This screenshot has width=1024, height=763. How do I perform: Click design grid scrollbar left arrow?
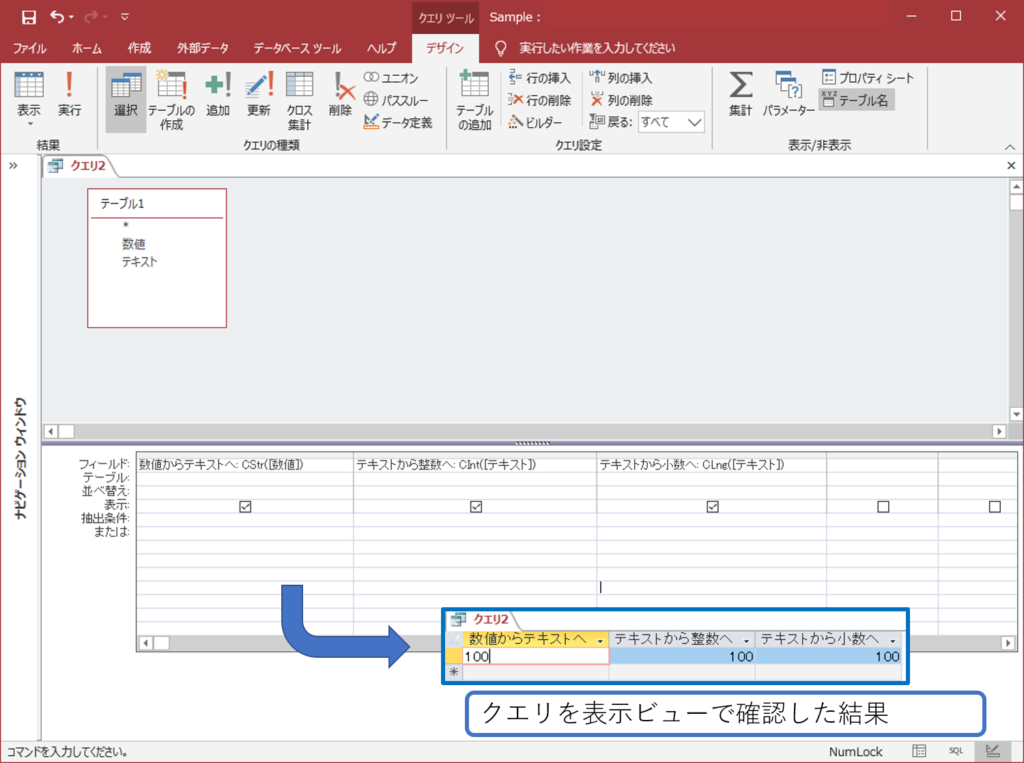click(x=146, y=643)
